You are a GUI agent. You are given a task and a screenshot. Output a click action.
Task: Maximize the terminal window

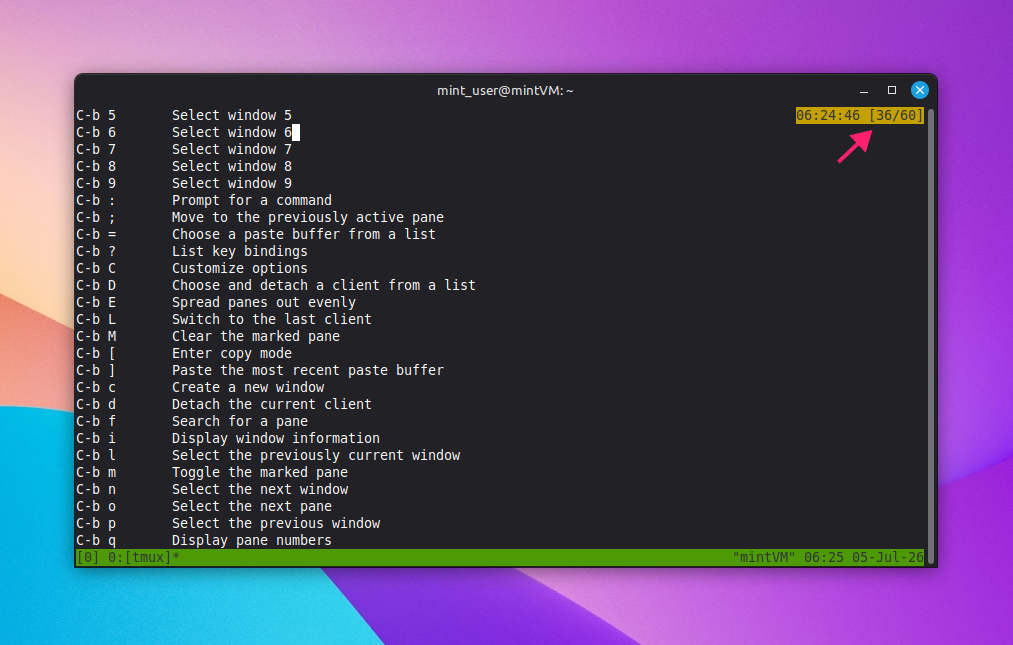point(892,90)
